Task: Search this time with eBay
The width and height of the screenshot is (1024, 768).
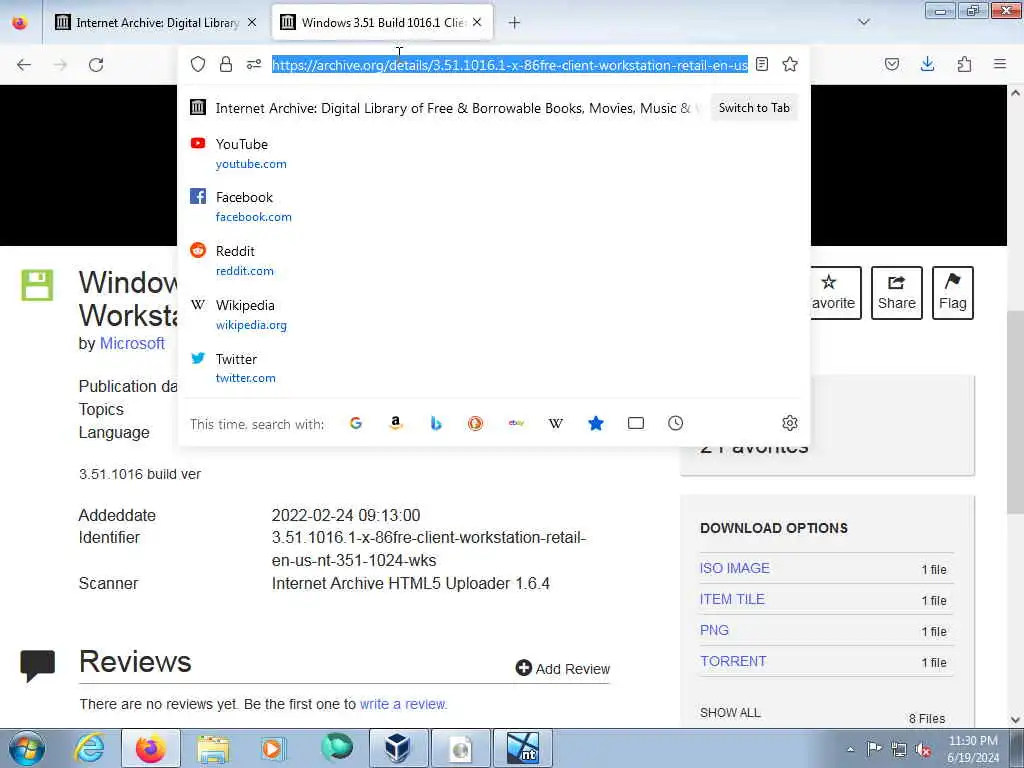Action: click(x=516, y=423)
